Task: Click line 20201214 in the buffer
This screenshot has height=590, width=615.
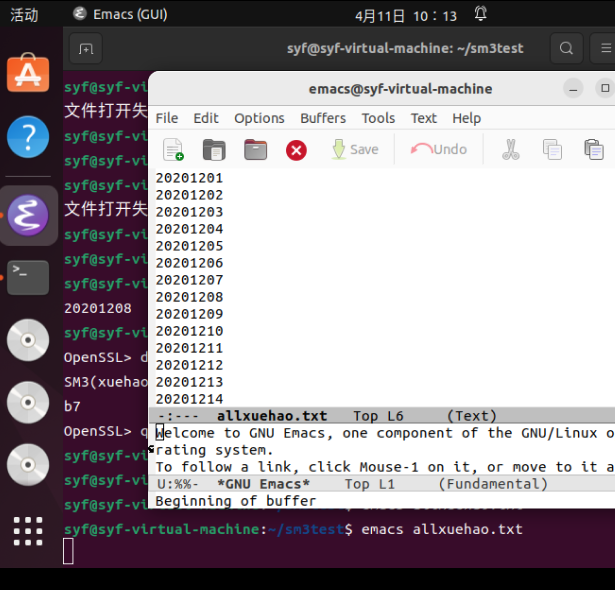Action: (x=189, y=399)
